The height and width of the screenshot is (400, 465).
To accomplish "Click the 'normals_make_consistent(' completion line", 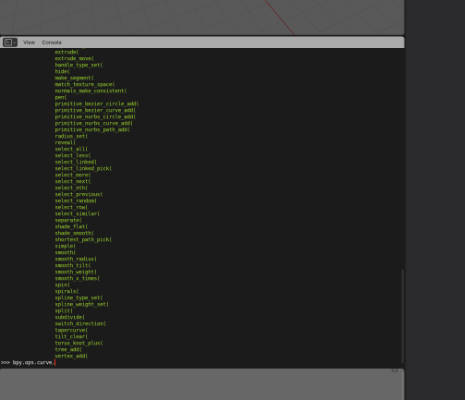I will [x=91, y=91].
